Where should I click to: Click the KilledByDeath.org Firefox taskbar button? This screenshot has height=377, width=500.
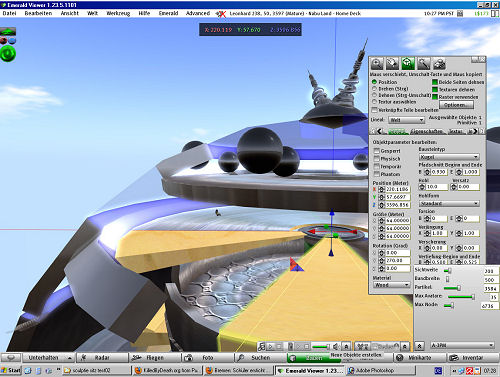[168, 370]
